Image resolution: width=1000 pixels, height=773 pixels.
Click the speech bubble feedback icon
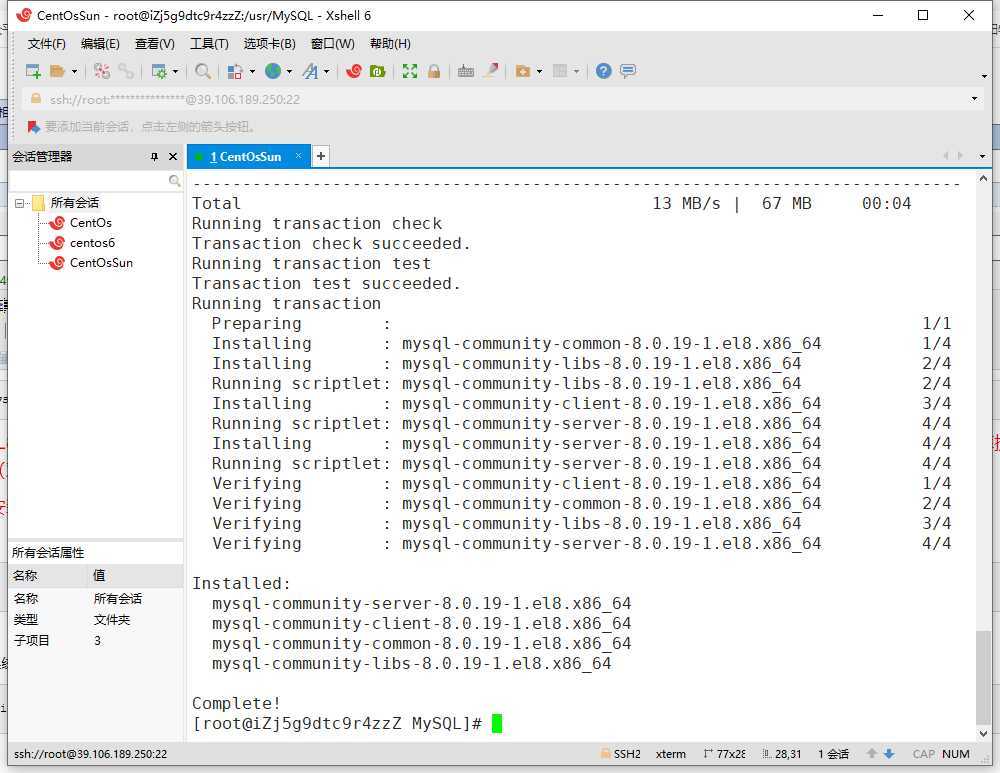628,71
